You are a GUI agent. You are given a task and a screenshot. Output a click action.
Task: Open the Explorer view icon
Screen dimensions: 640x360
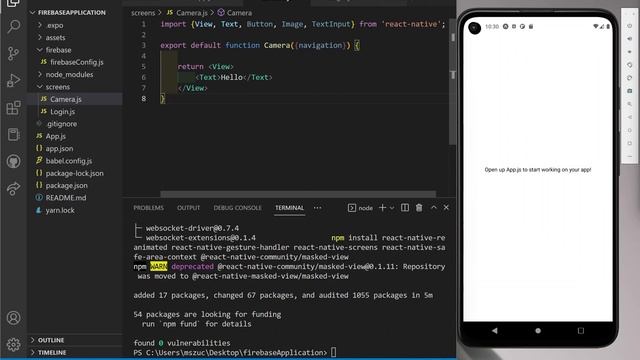[x=13, y=3]
